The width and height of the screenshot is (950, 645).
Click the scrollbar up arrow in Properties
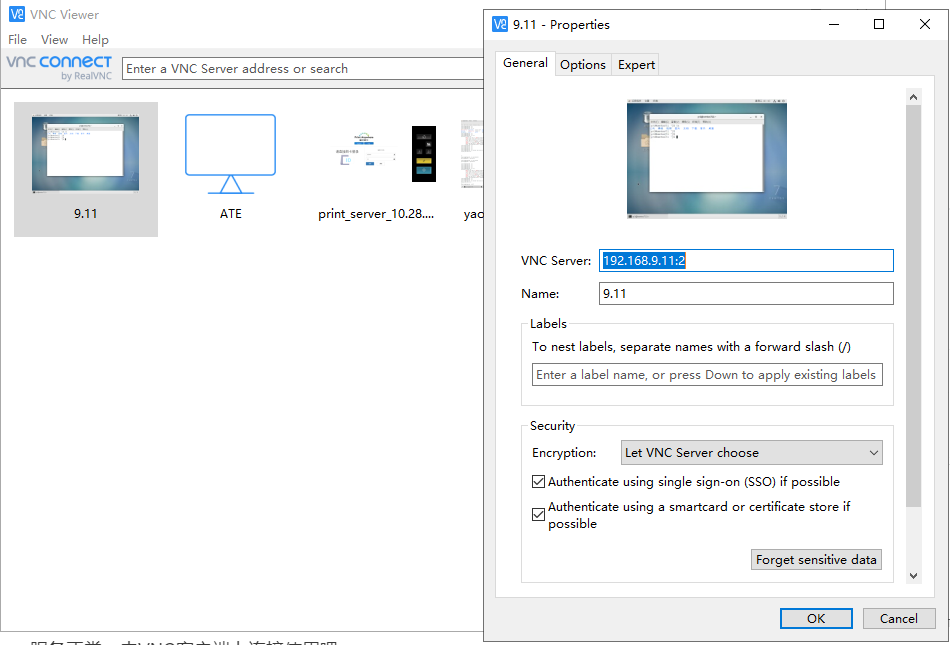914,97
